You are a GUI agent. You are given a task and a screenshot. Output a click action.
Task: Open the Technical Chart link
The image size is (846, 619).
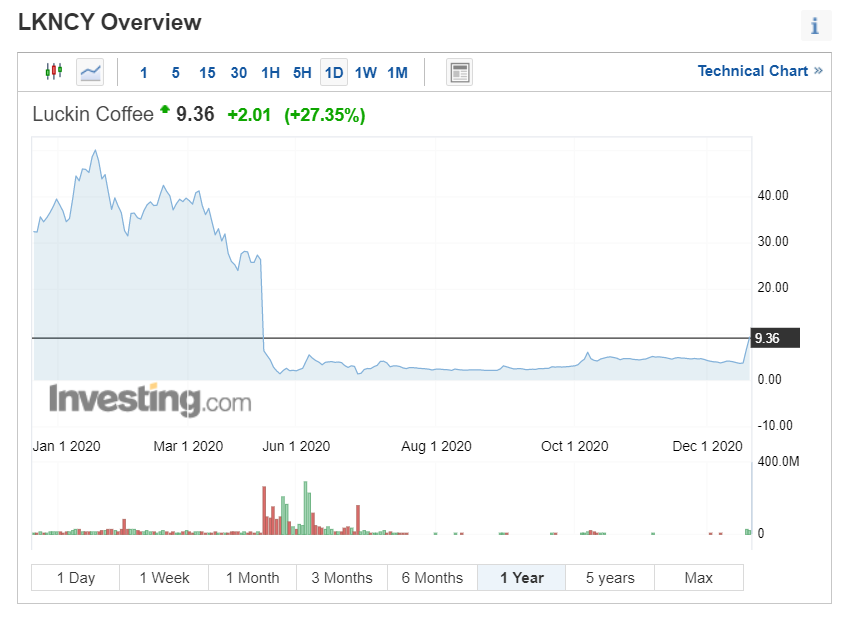[x=760, y=71]
